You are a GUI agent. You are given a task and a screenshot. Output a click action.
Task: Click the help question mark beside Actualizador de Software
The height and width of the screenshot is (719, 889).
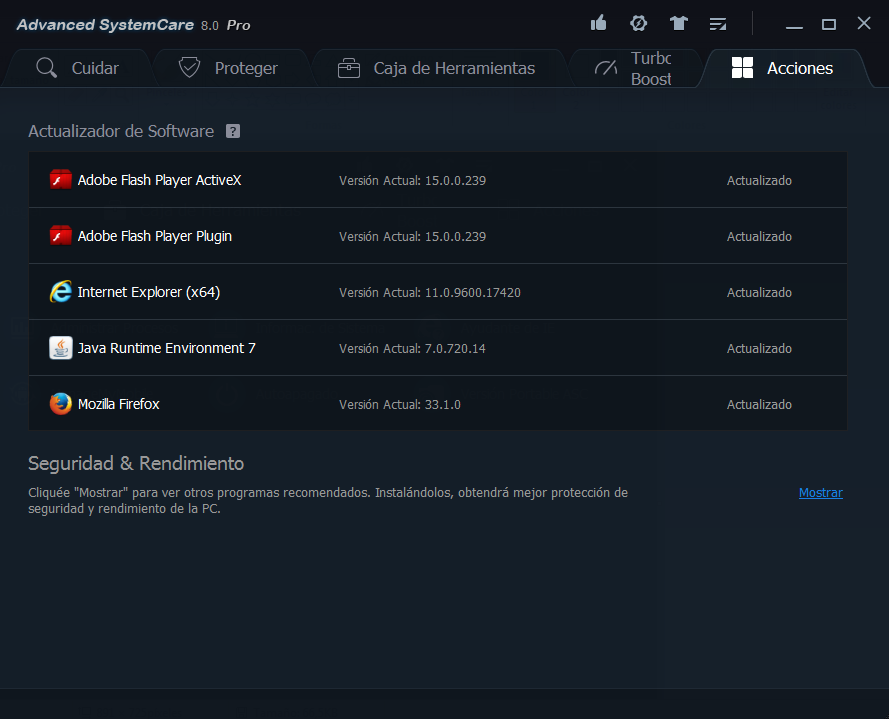tap(233, 131)
